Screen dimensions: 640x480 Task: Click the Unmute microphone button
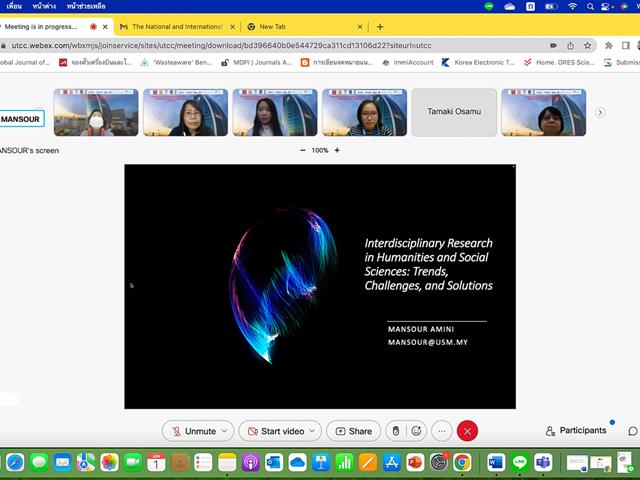193,431
